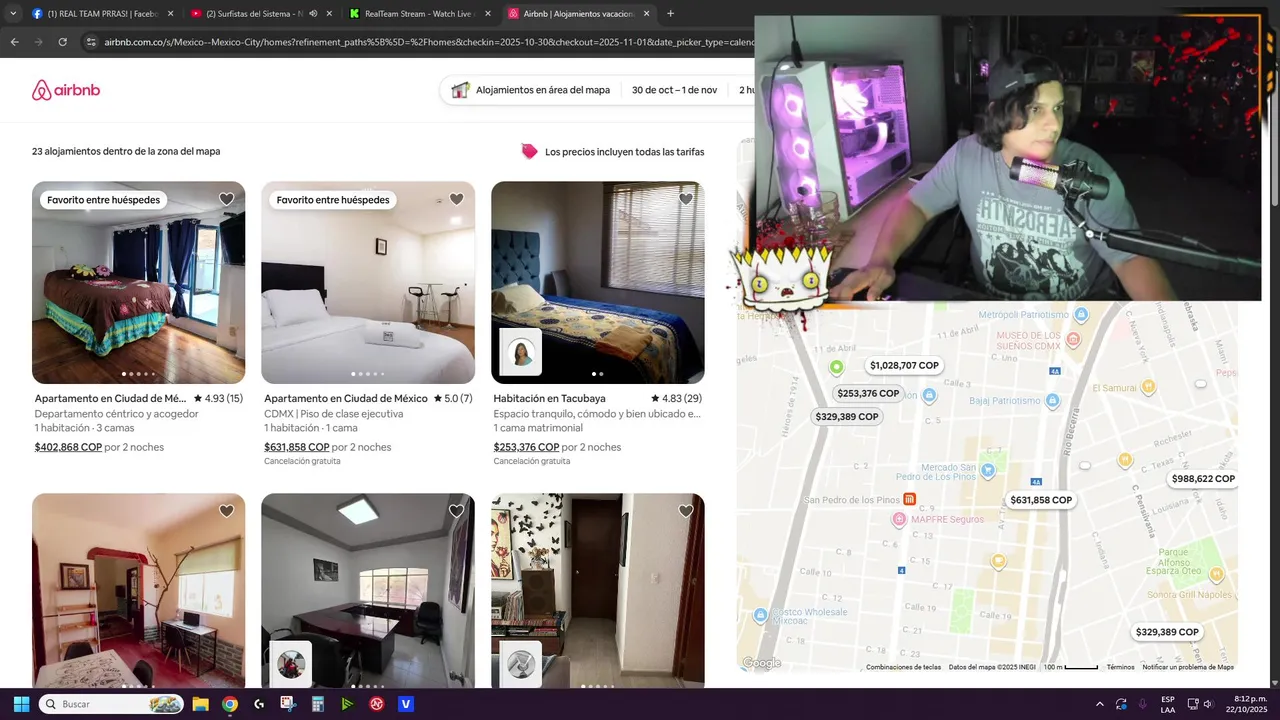Open Snipping Tool from the taskbar
This screenshot has width=1280, height=720.
pyautogui.click(x=288, y=704)
